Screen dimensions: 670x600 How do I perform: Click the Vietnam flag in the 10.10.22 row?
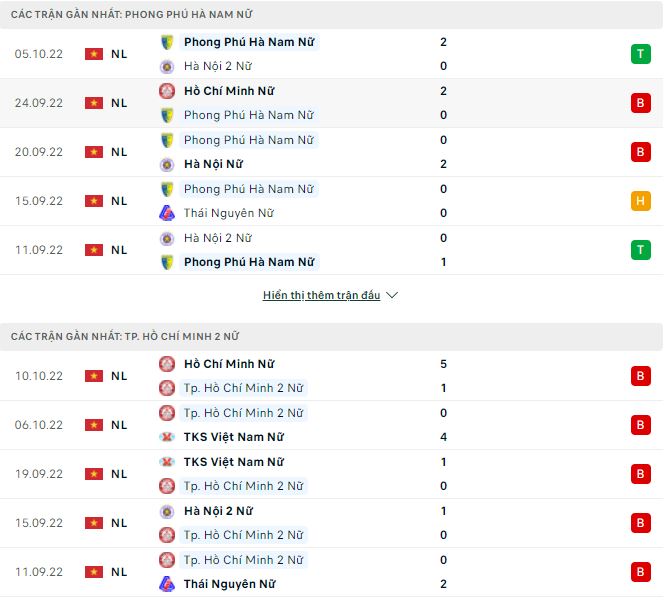click(94, 376)
